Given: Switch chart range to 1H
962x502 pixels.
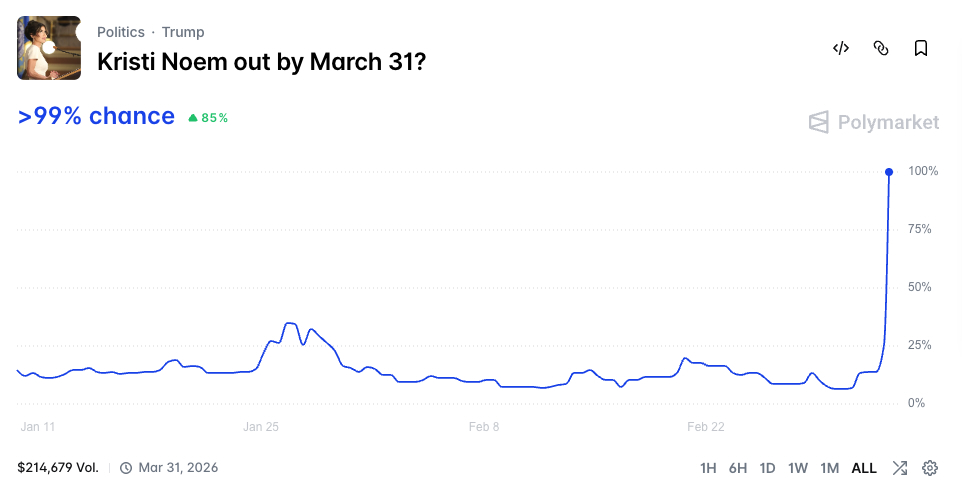Looking at the screenshot, I should click(708, 468).
